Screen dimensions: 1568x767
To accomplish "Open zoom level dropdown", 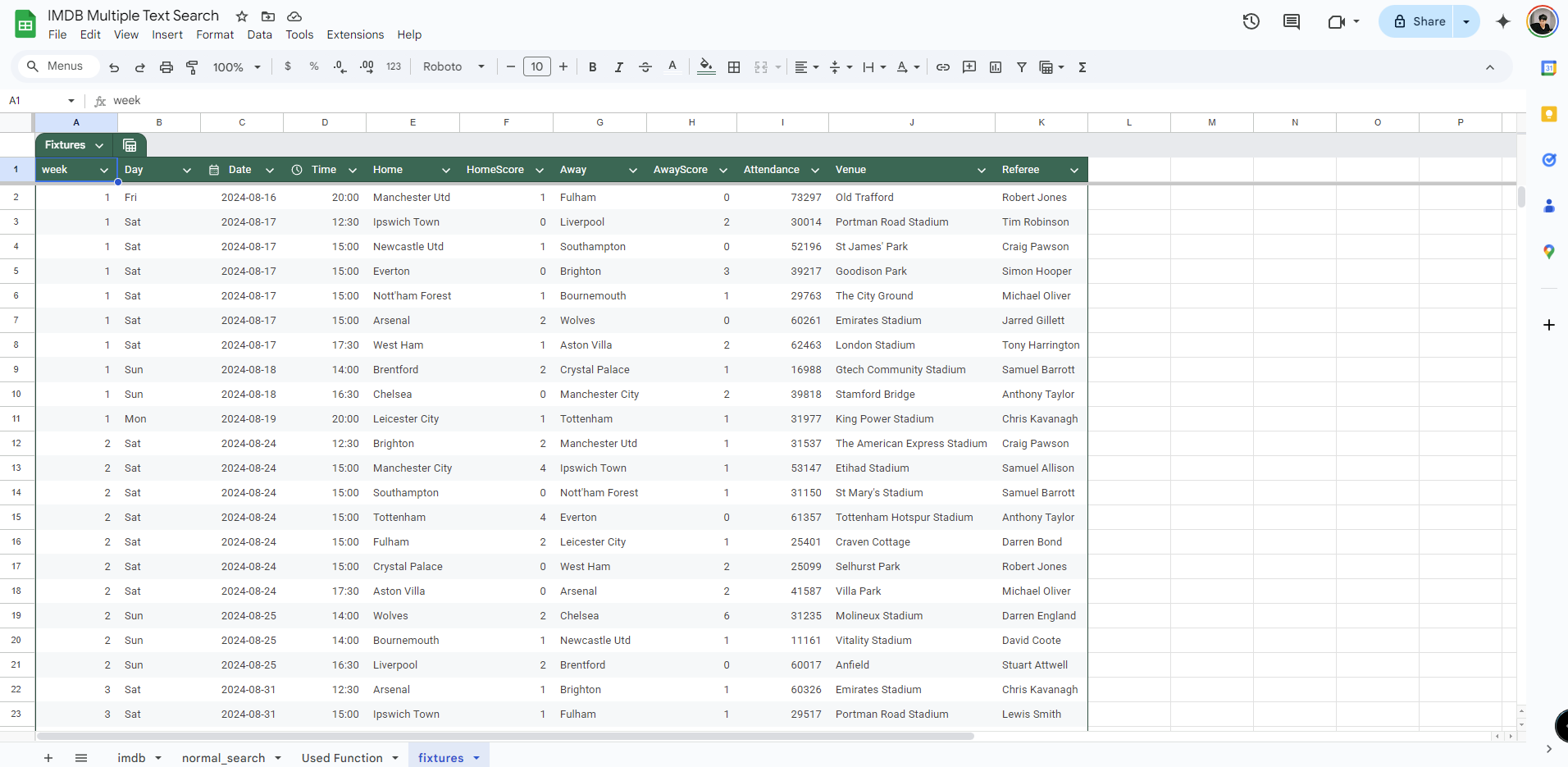I will point(237,67).
